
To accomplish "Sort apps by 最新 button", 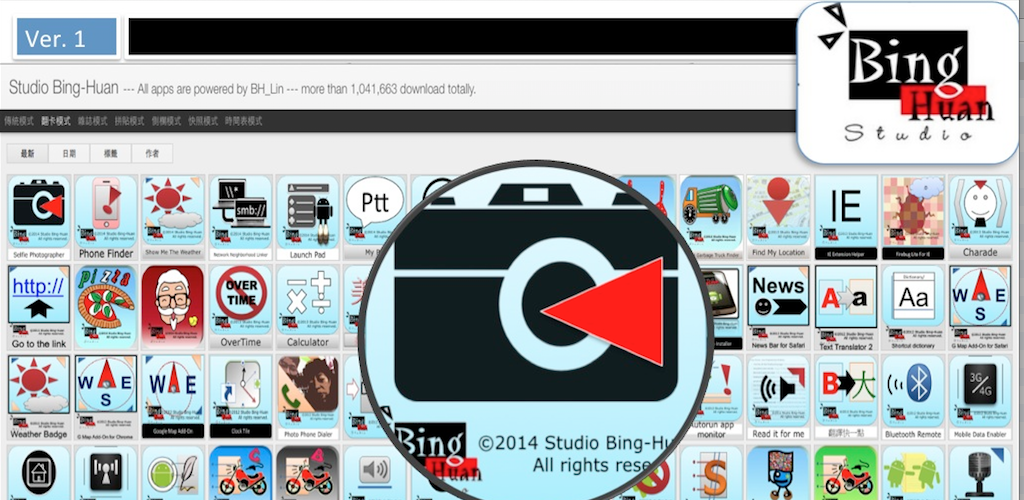I will coord(27,153).
